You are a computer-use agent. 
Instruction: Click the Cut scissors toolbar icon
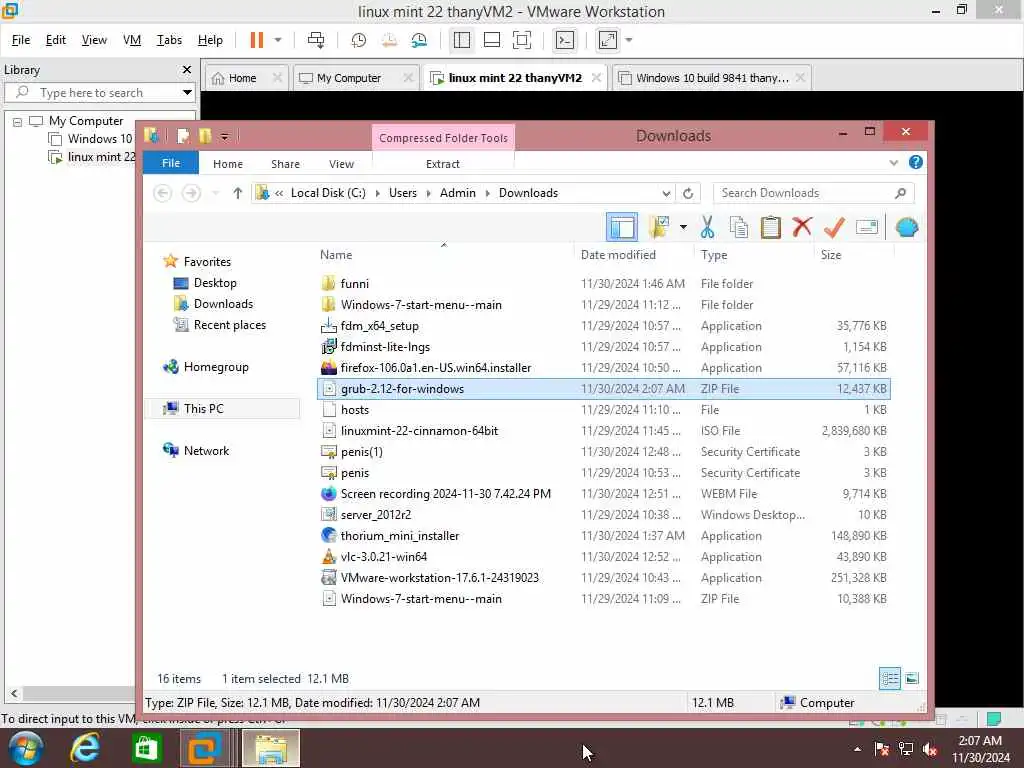pos(707,227)
